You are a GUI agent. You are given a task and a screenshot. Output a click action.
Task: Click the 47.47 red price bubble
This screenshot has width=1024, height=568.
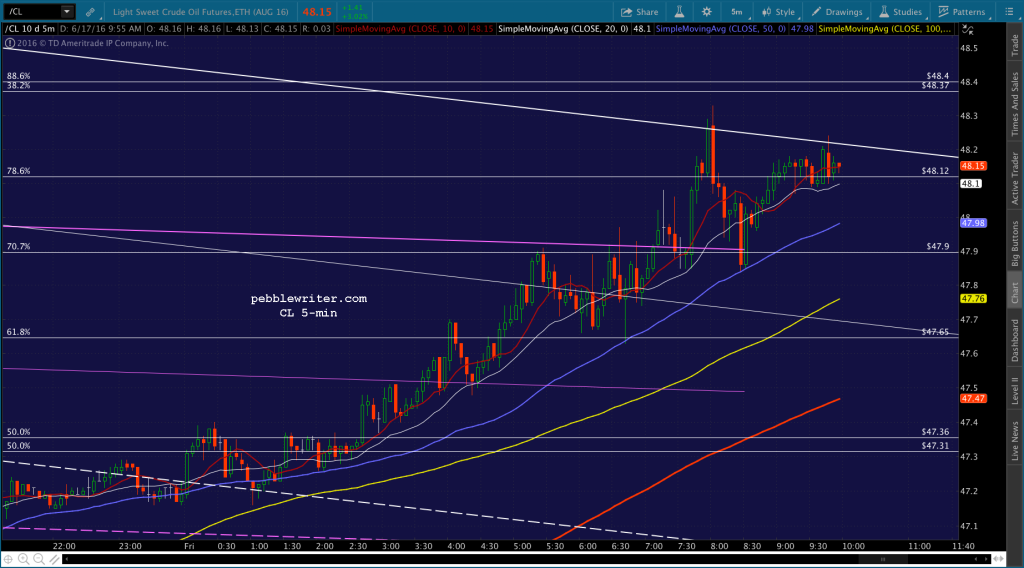[973, 398]
